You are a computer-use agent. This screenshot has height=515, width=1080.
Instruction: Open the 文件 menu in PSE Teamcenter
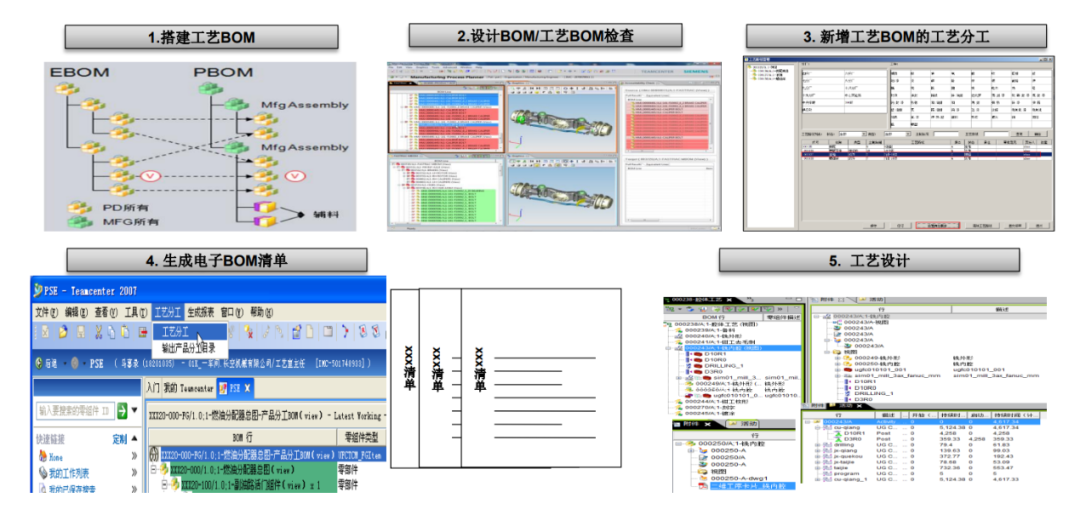tap(47, 312)
